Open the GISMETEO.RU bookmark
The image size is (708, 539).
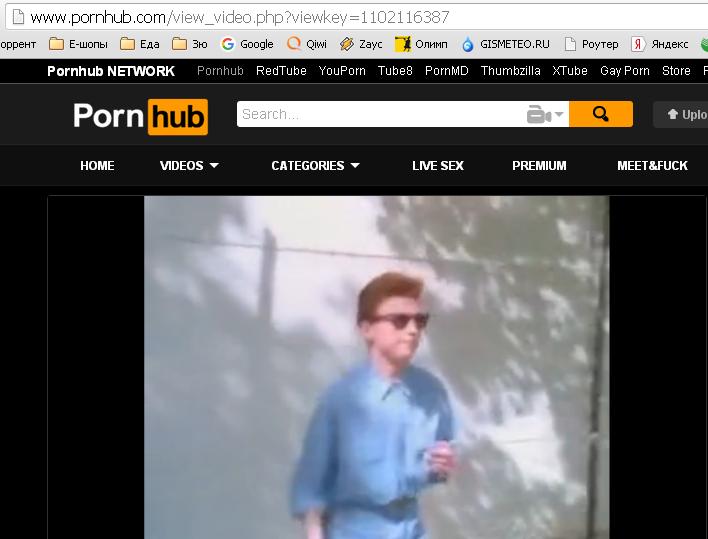coord(506,44)
